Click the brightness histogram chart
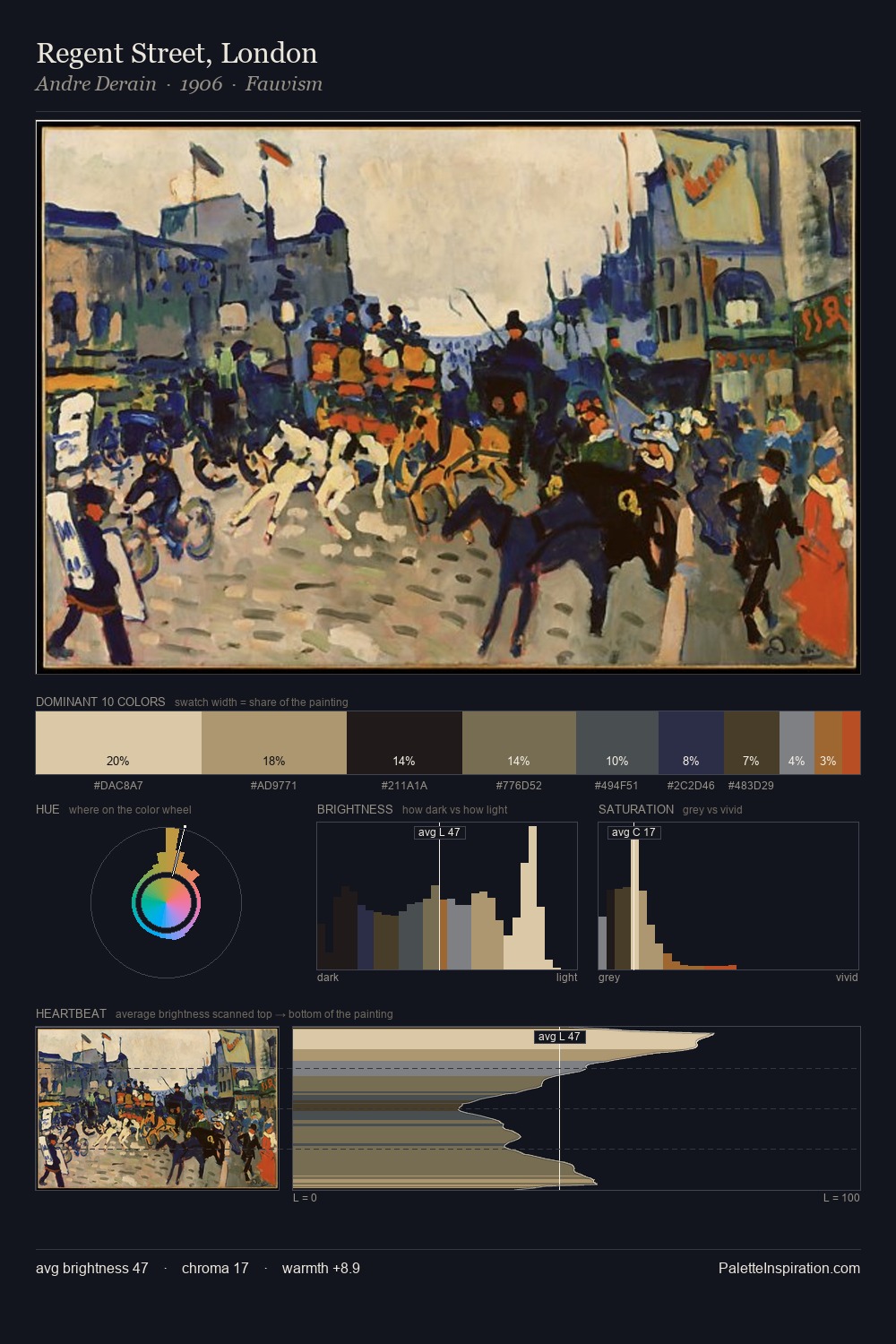 click(x=447, y=896)
